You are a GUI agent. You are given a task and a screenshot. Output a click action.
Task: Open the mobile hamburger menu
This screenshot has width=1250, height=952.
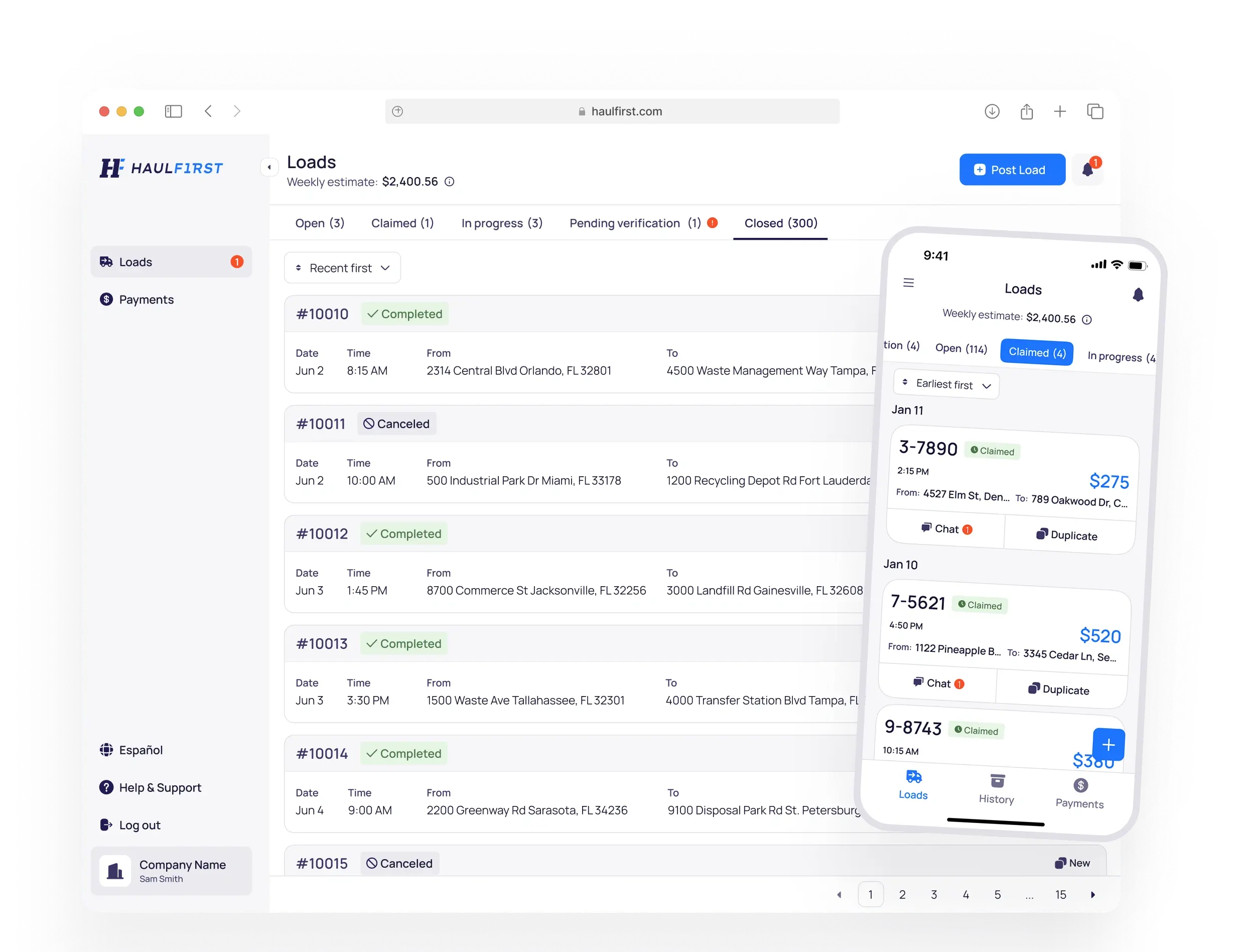[908, 282]
